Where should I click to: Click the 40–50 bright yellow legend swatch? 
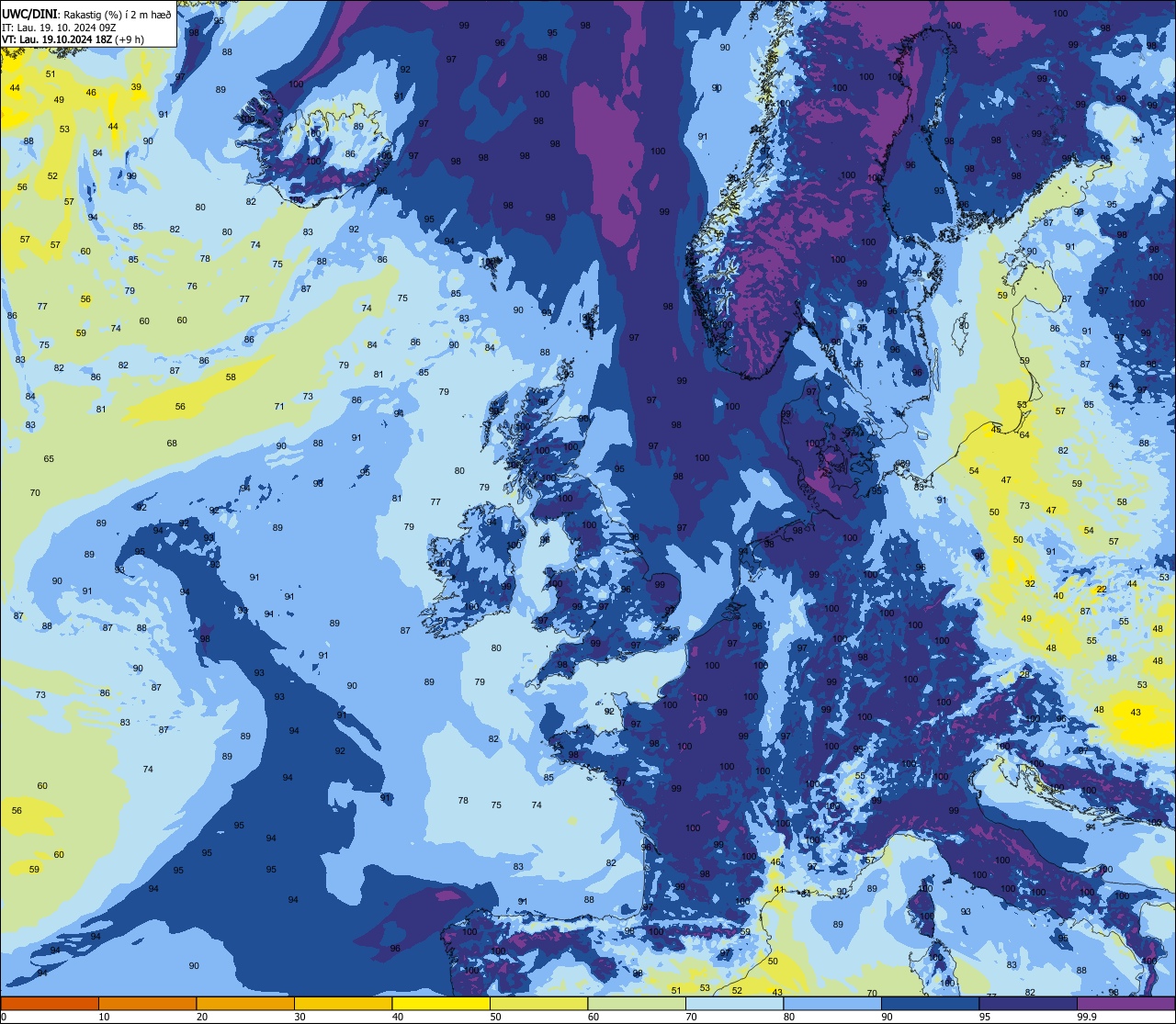pos(441,1003)
